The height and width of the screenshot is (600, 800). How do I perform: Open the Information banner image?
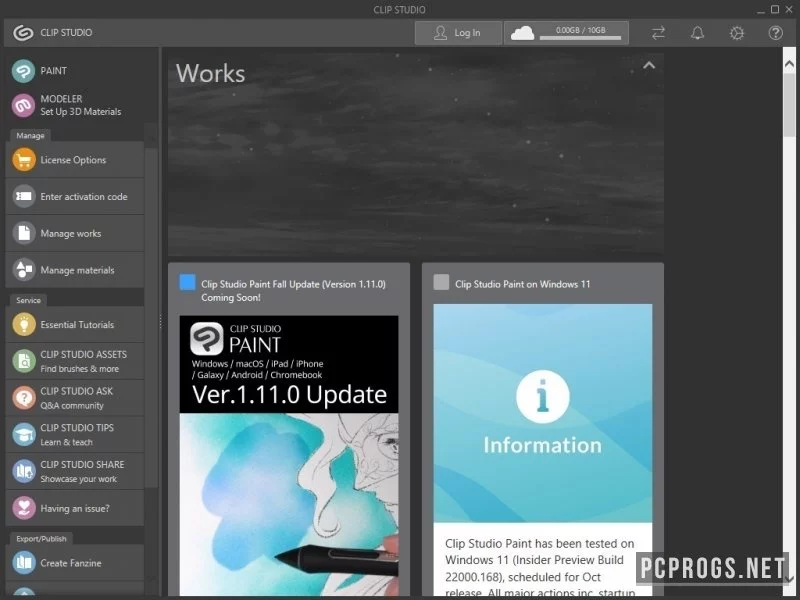pos(543,413)
